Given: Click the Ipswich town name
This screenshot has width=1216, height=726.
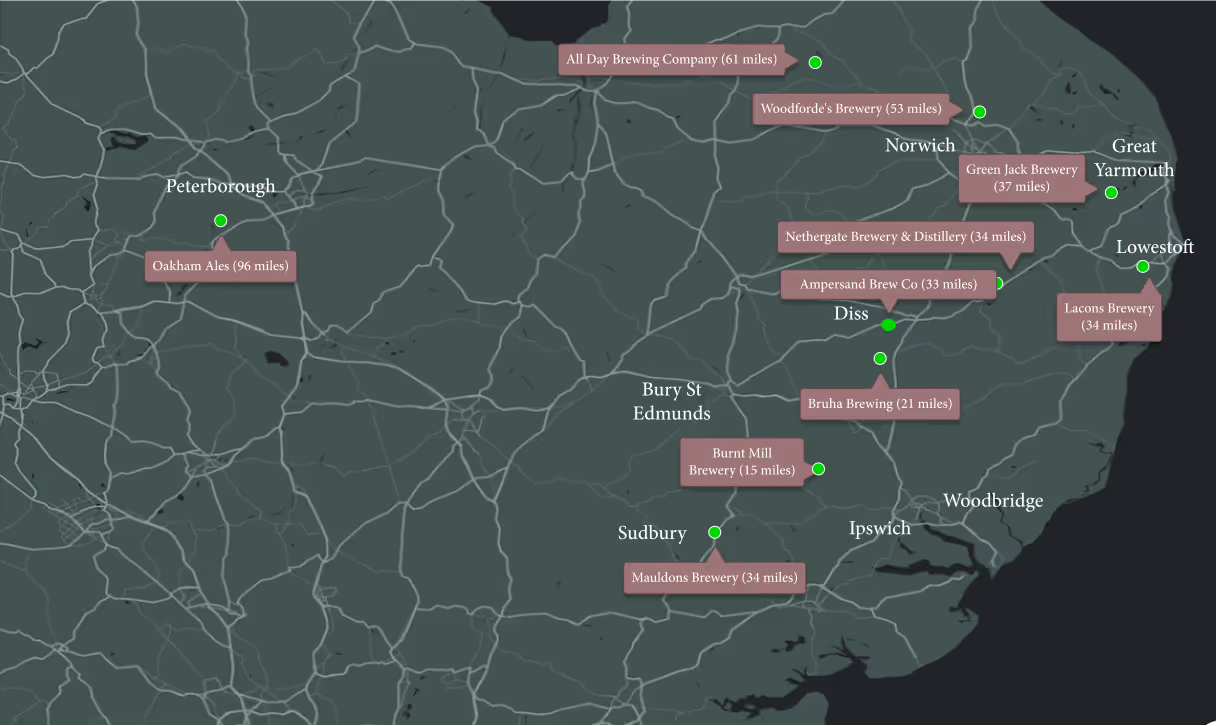Looking at the screenshot, I should pos(880,528).
